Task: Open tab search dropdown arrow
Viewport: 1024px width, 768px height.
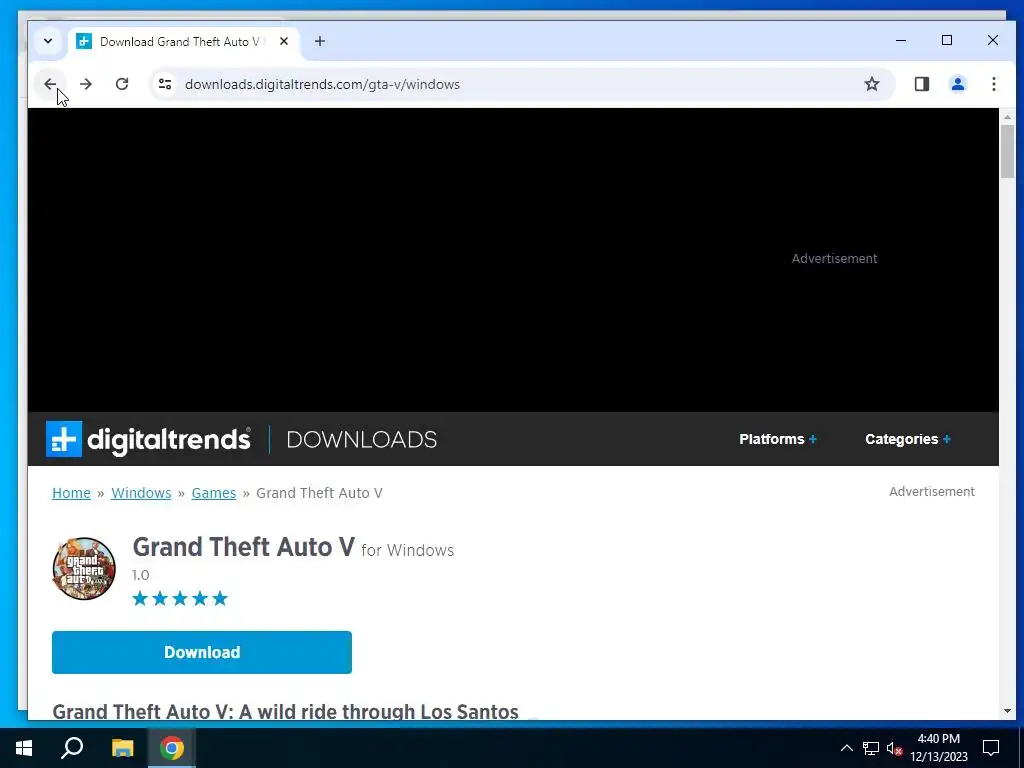Action: [48, 41]
